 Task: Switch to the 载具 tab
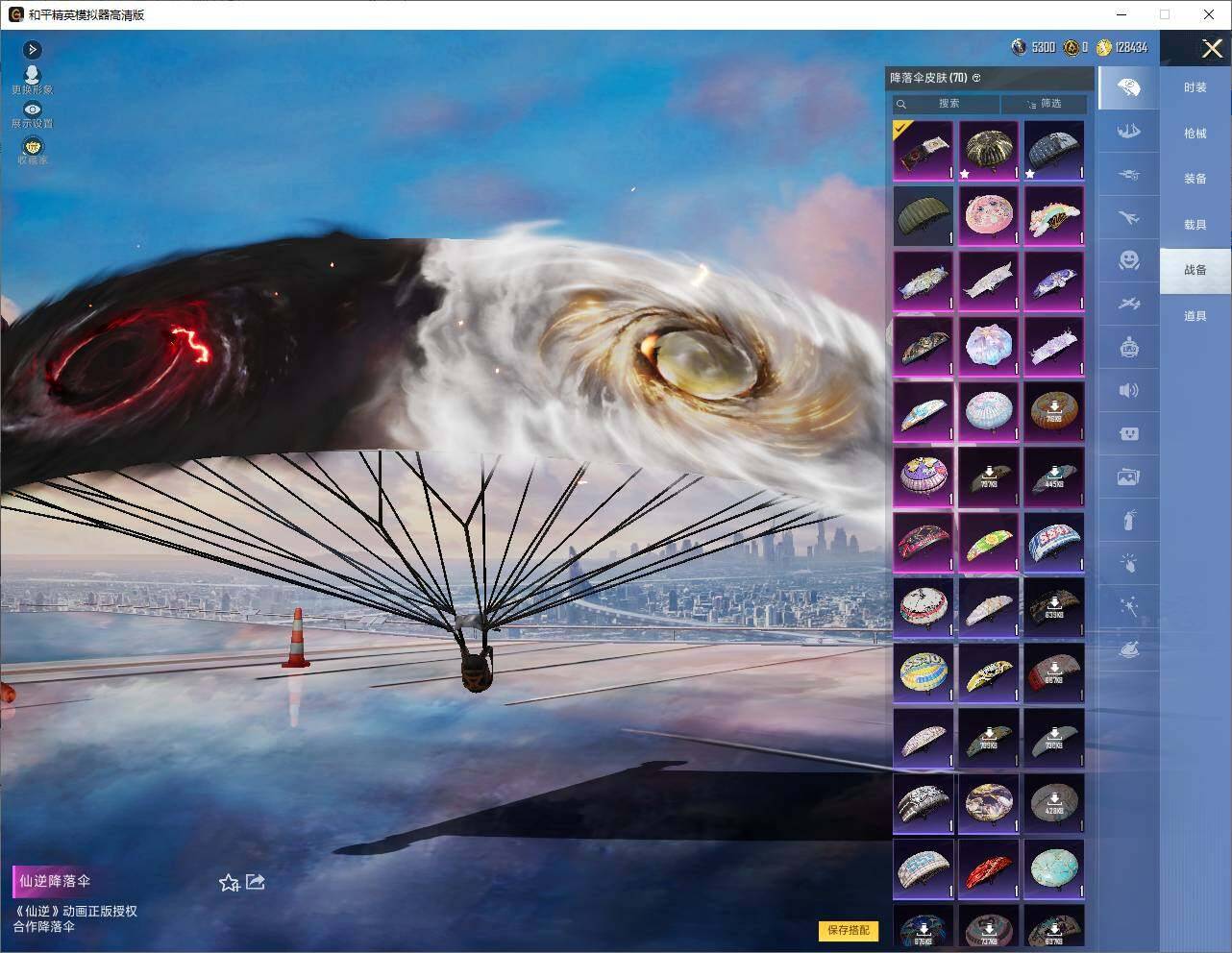(1195, 225)
